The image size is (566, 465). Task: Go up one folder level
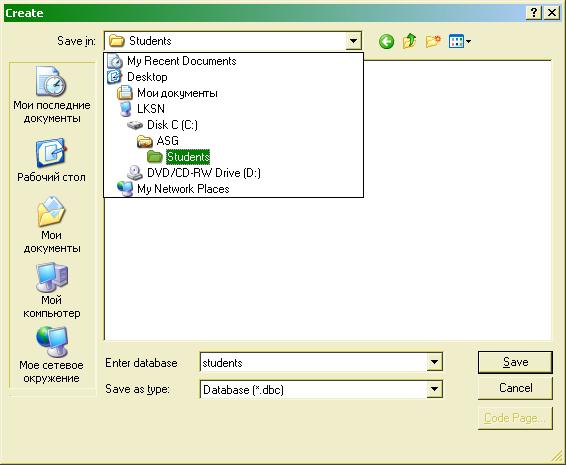tap(410, 41)
